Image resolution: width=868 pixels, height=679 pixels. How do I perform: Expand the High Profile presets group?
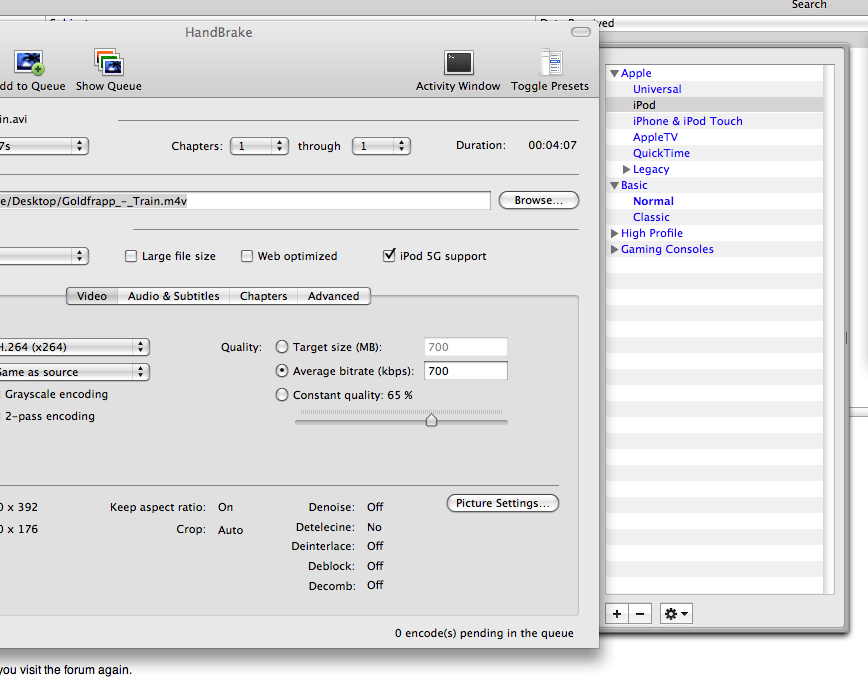[614, 234]
